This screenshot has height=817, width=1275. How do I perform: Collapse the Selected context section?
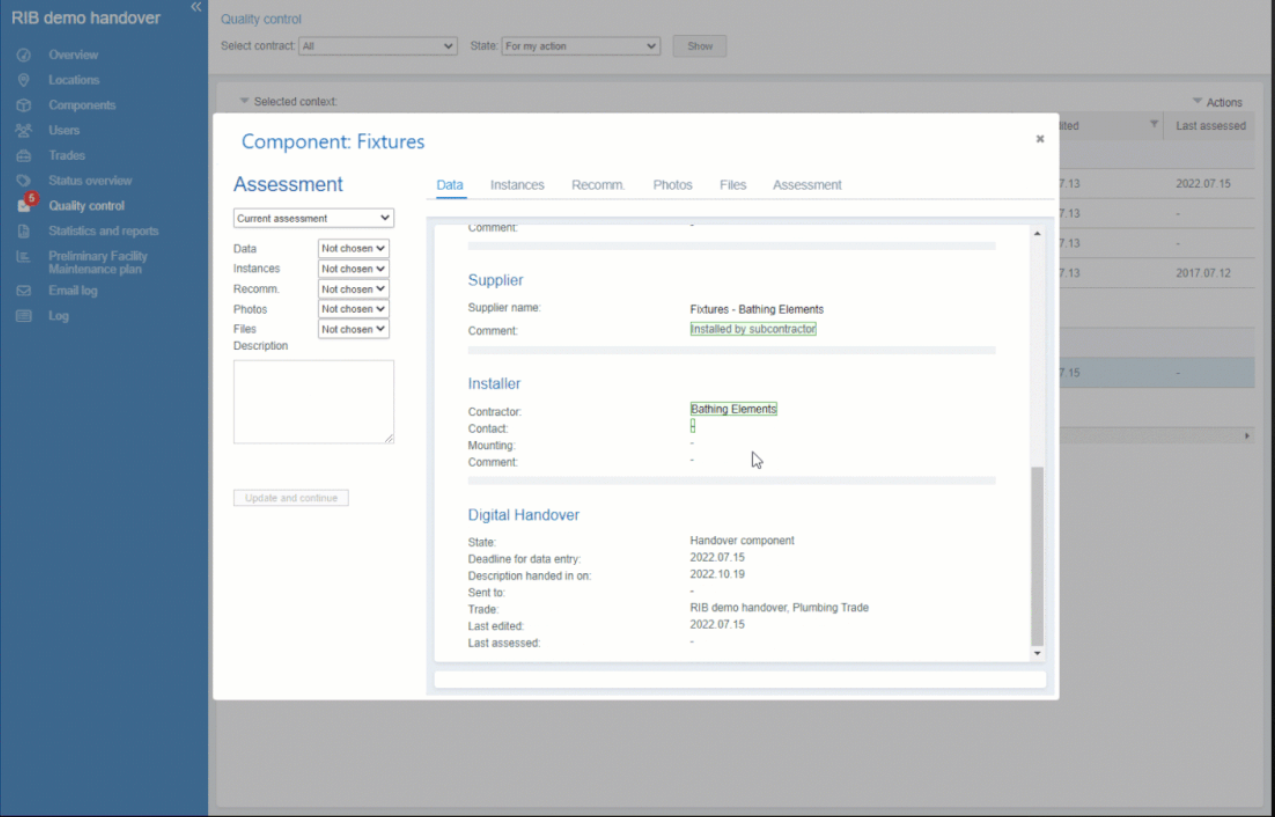244,101
